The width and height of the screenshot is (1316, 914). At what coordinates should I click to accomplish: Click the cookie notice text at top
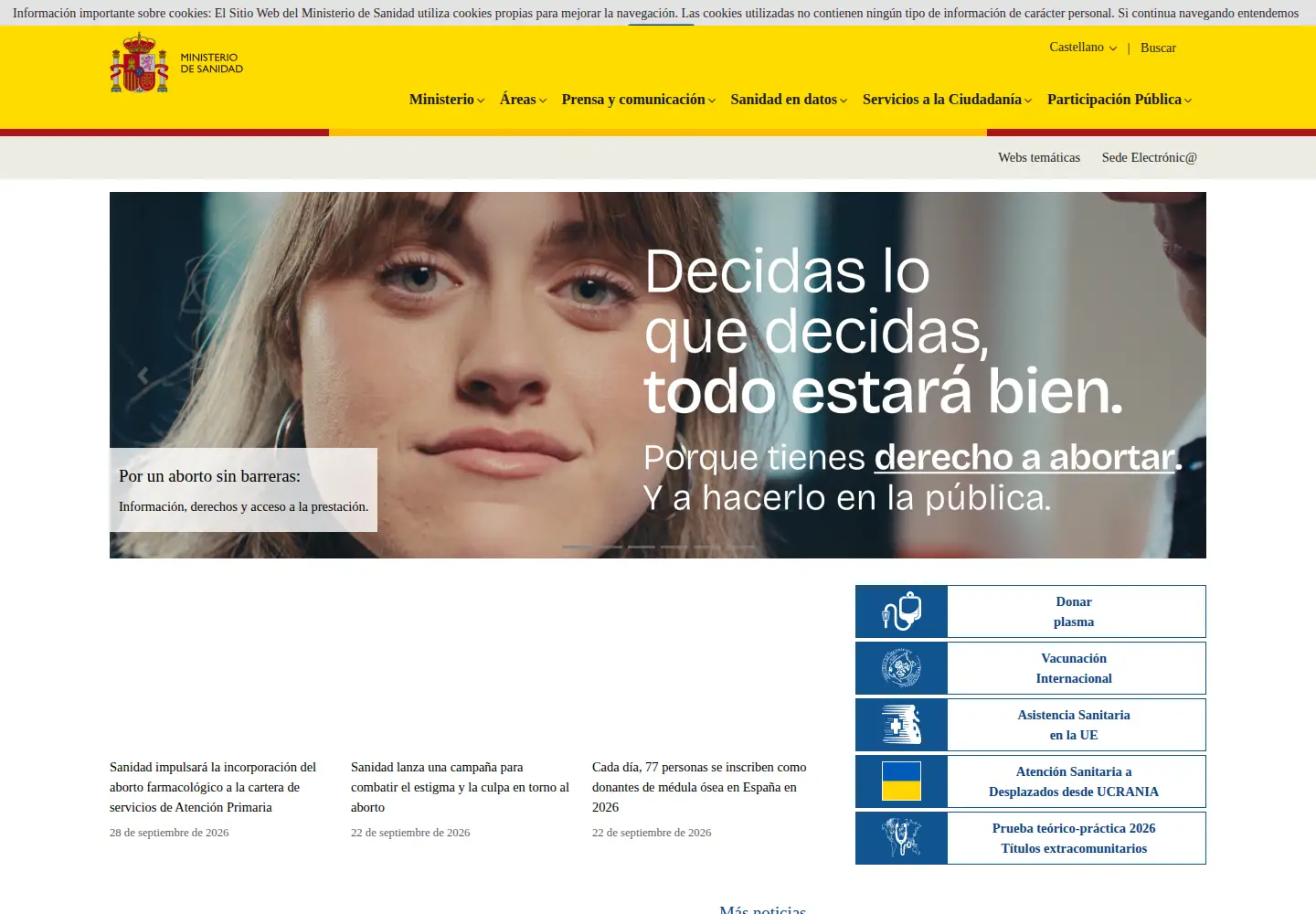click(x=655, y=13)
